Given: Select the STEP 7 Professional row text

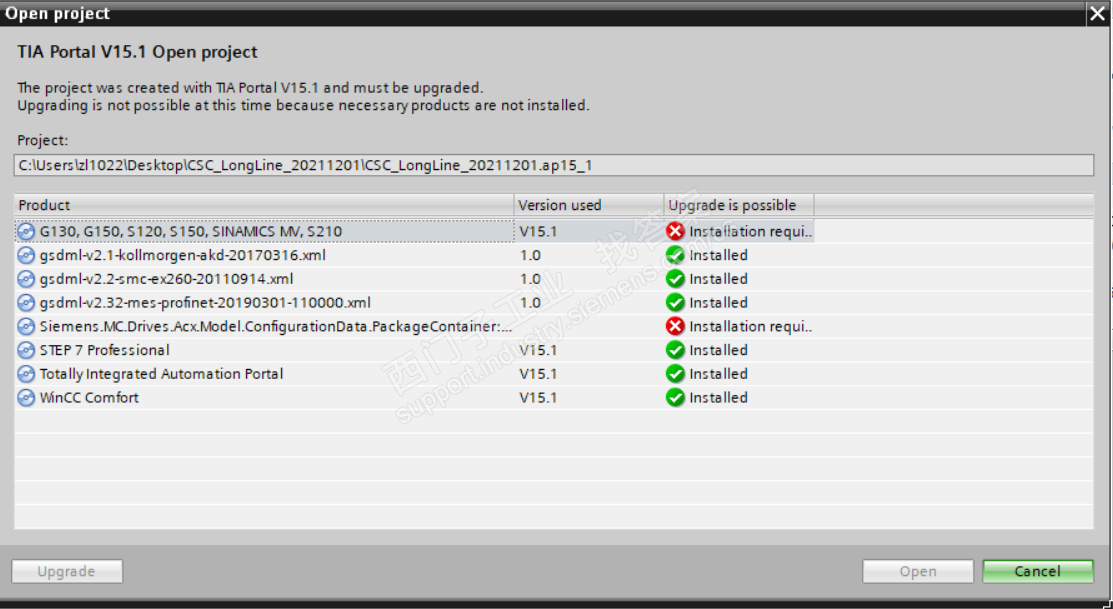Looking at the screenshot, I should pyautogui.click(x=104, y=351).
